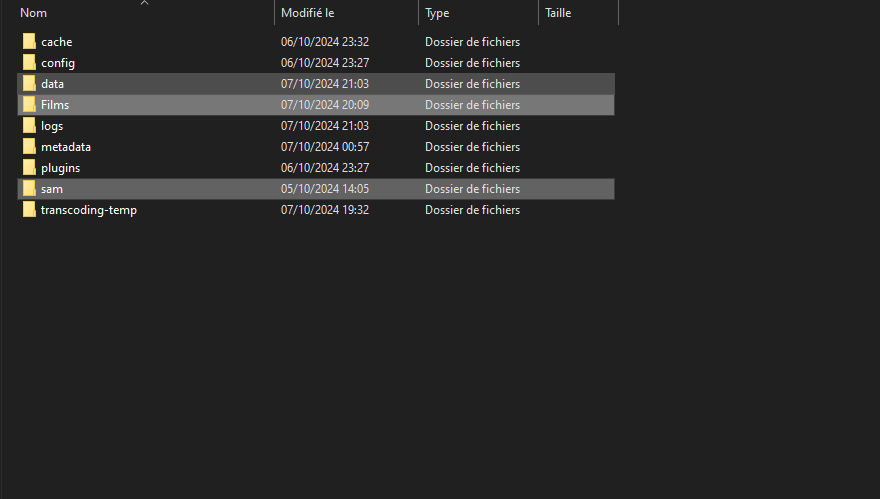This screenshot has width=880, height=499.
Task: Click the cache folder icon
Action: click(x=29, y=42)
